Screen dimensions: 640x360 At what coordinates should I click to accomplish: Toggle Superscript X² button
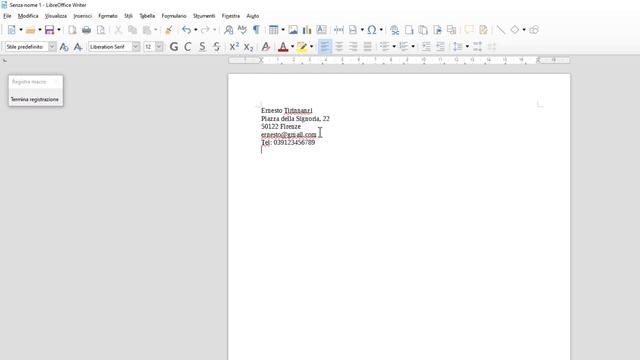tap(234, 47)
